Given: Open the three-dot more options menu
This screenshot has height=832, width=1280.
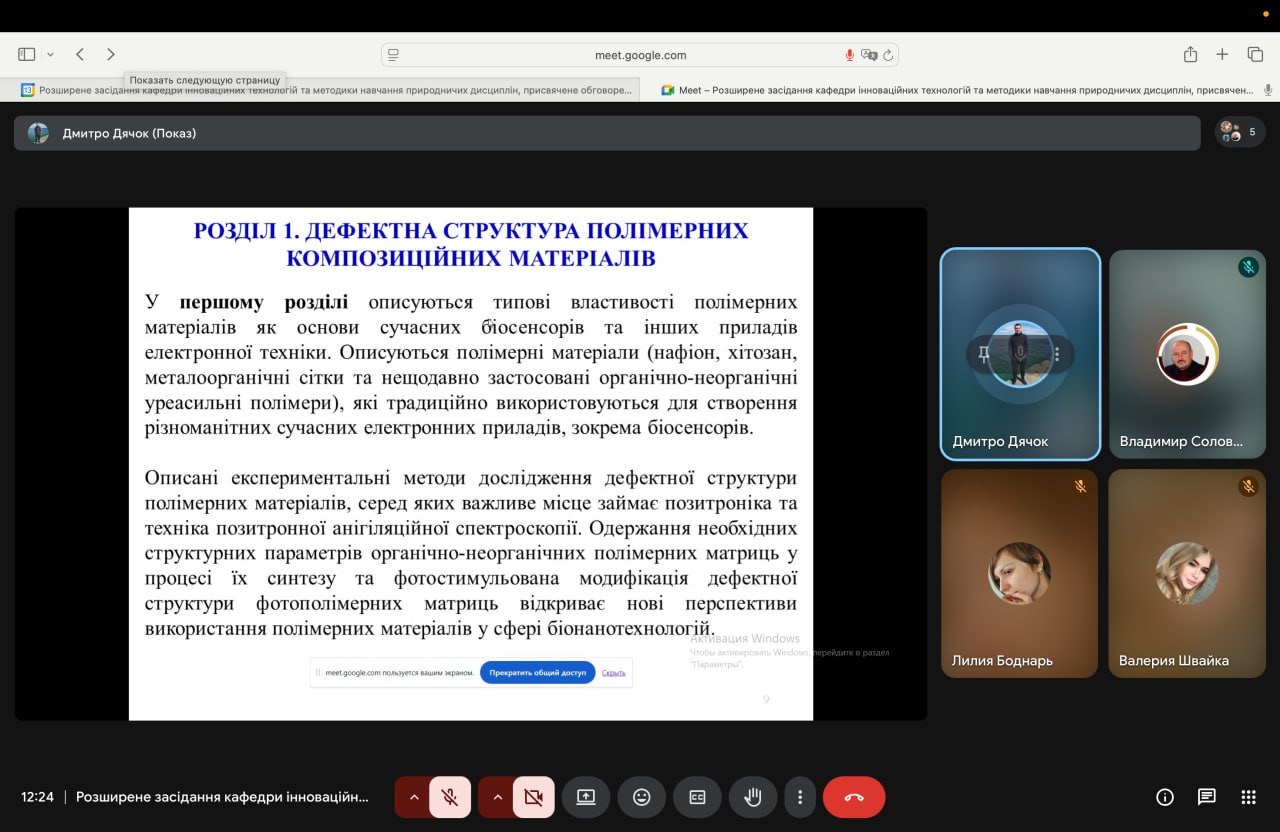Looking at the screenshot, I should 800,797.
